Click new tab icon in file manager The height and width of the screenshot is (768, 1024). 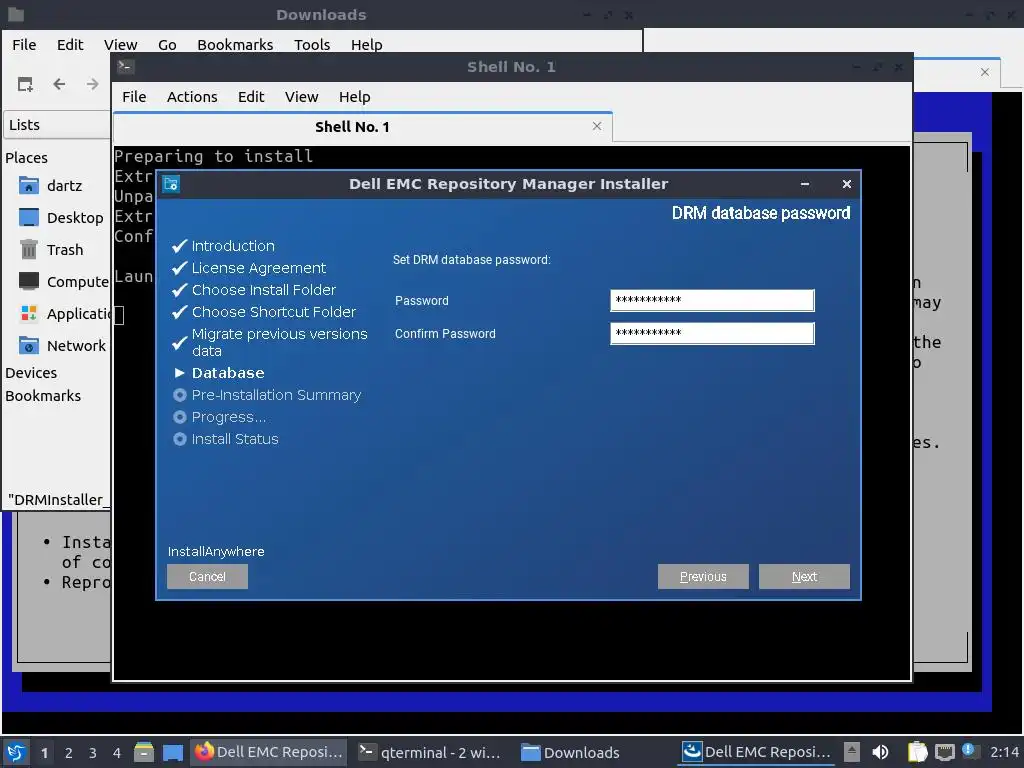click(25, 84)
